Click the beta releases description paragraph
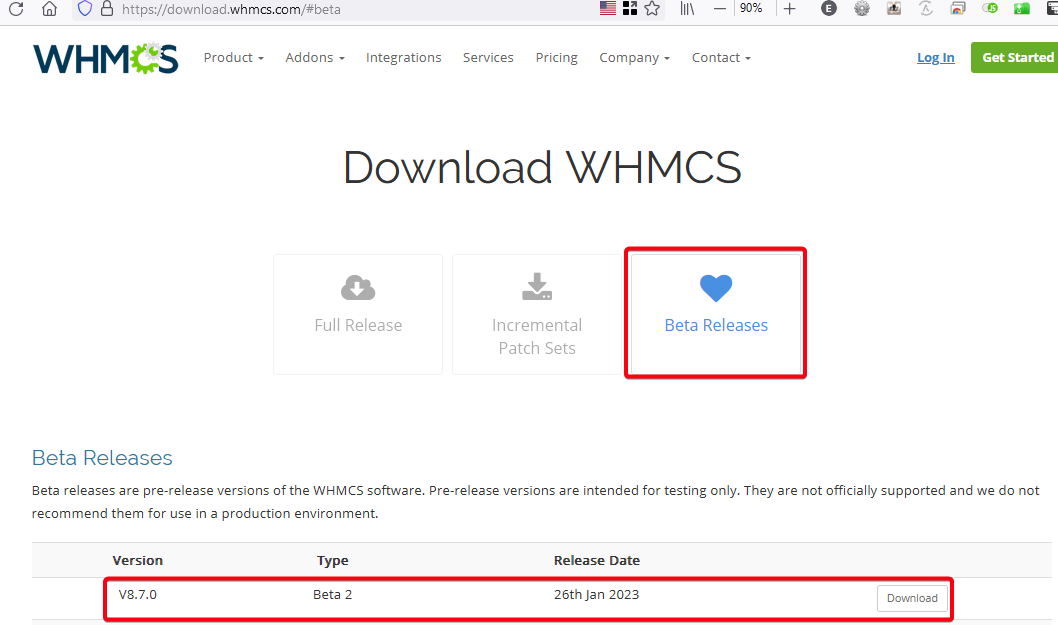 click(536, 502)
